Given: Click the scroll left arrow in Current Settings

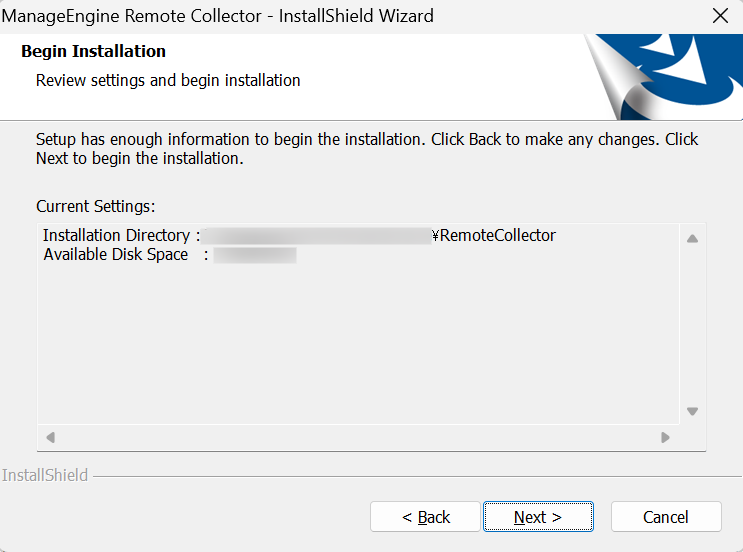Looking at the screenshot, I should pos(51,437).
